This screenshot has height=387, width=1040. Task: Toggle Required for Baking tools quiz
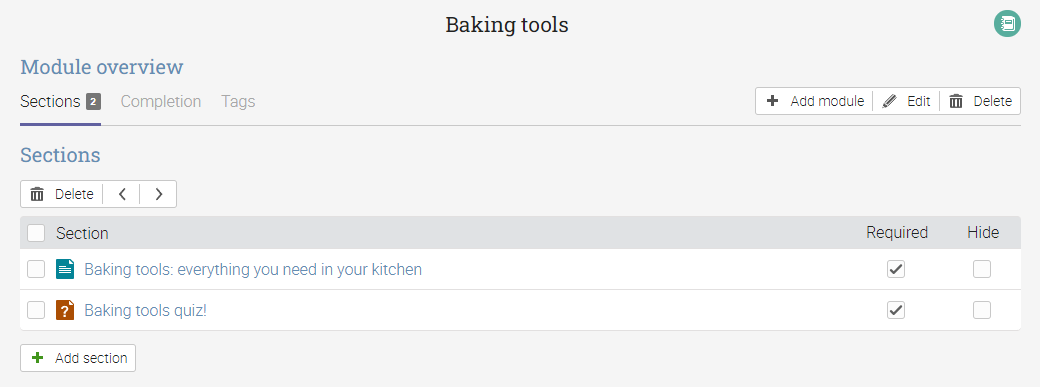[x=896, y=310]
